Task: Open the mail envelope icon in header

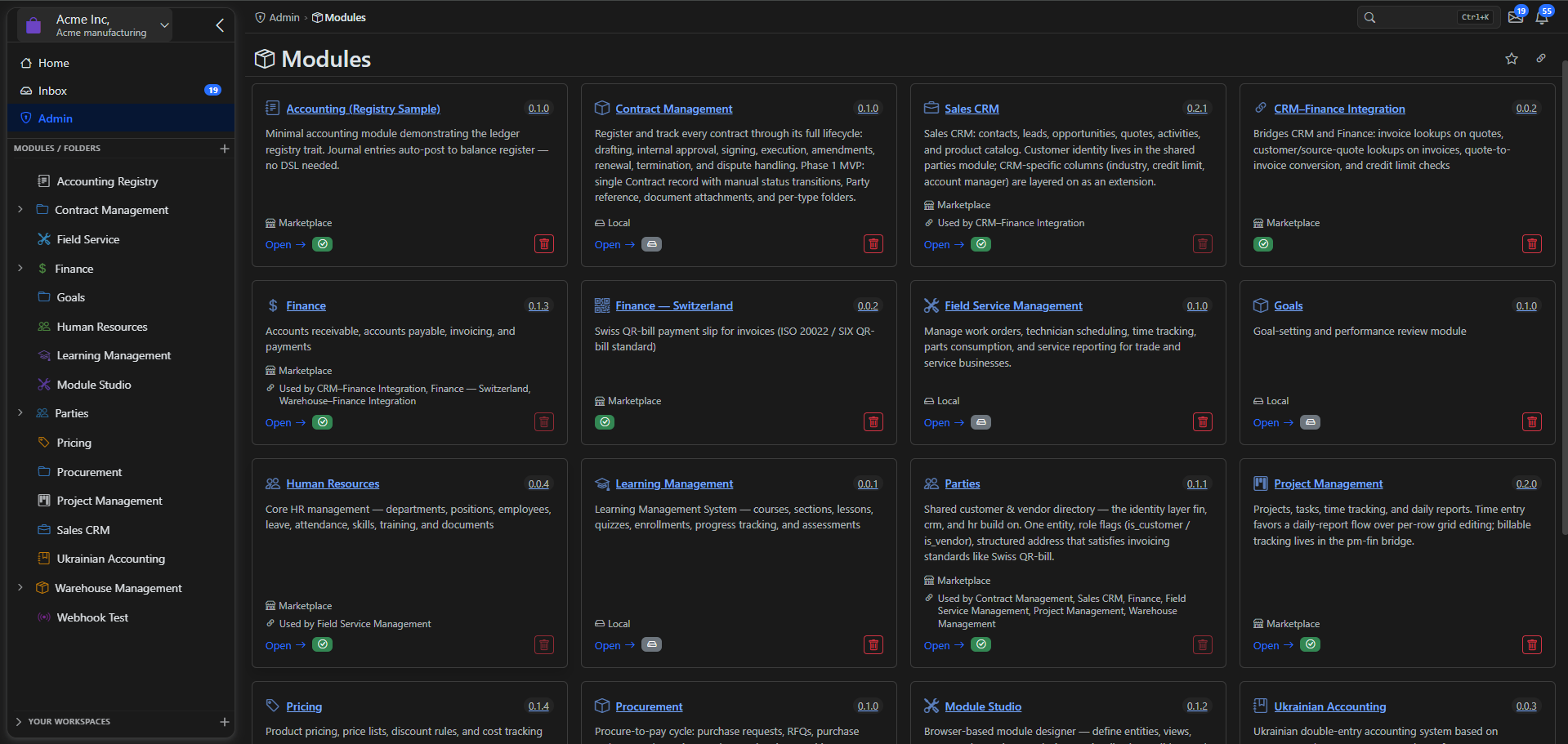Action: 1516,17
